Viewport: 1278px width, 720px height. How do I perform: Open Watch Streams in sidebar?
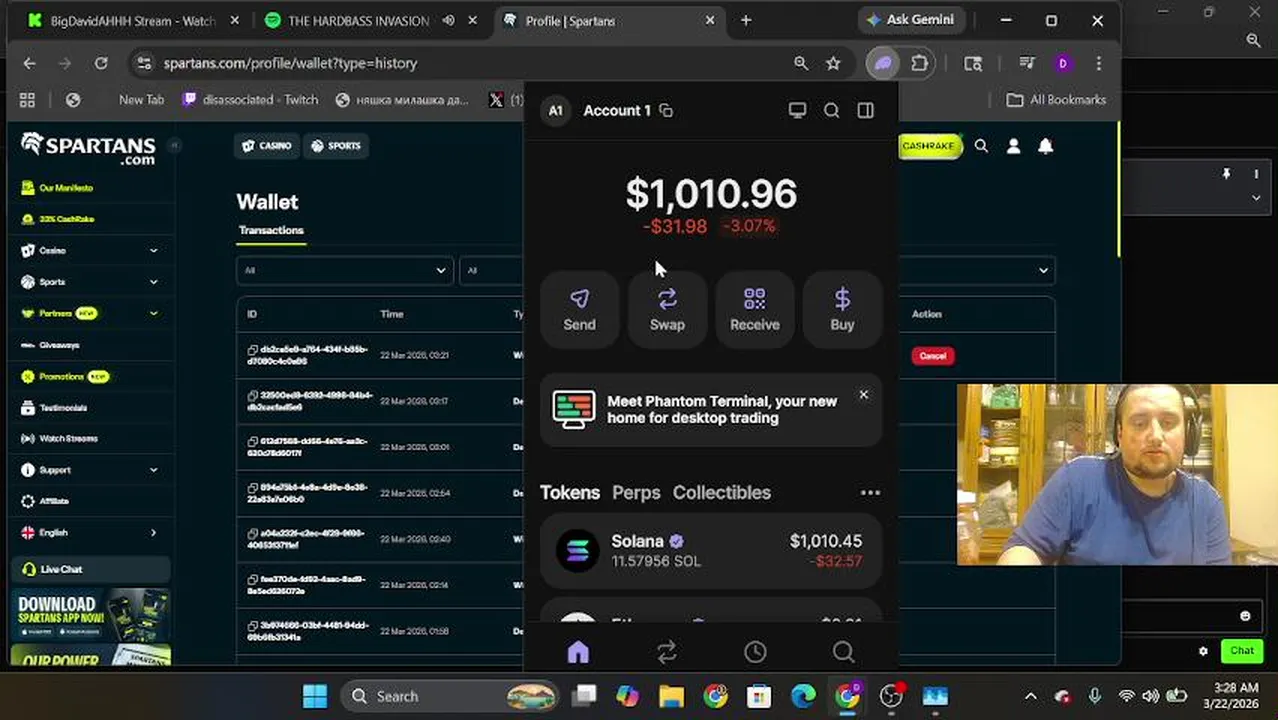(68, 439)
